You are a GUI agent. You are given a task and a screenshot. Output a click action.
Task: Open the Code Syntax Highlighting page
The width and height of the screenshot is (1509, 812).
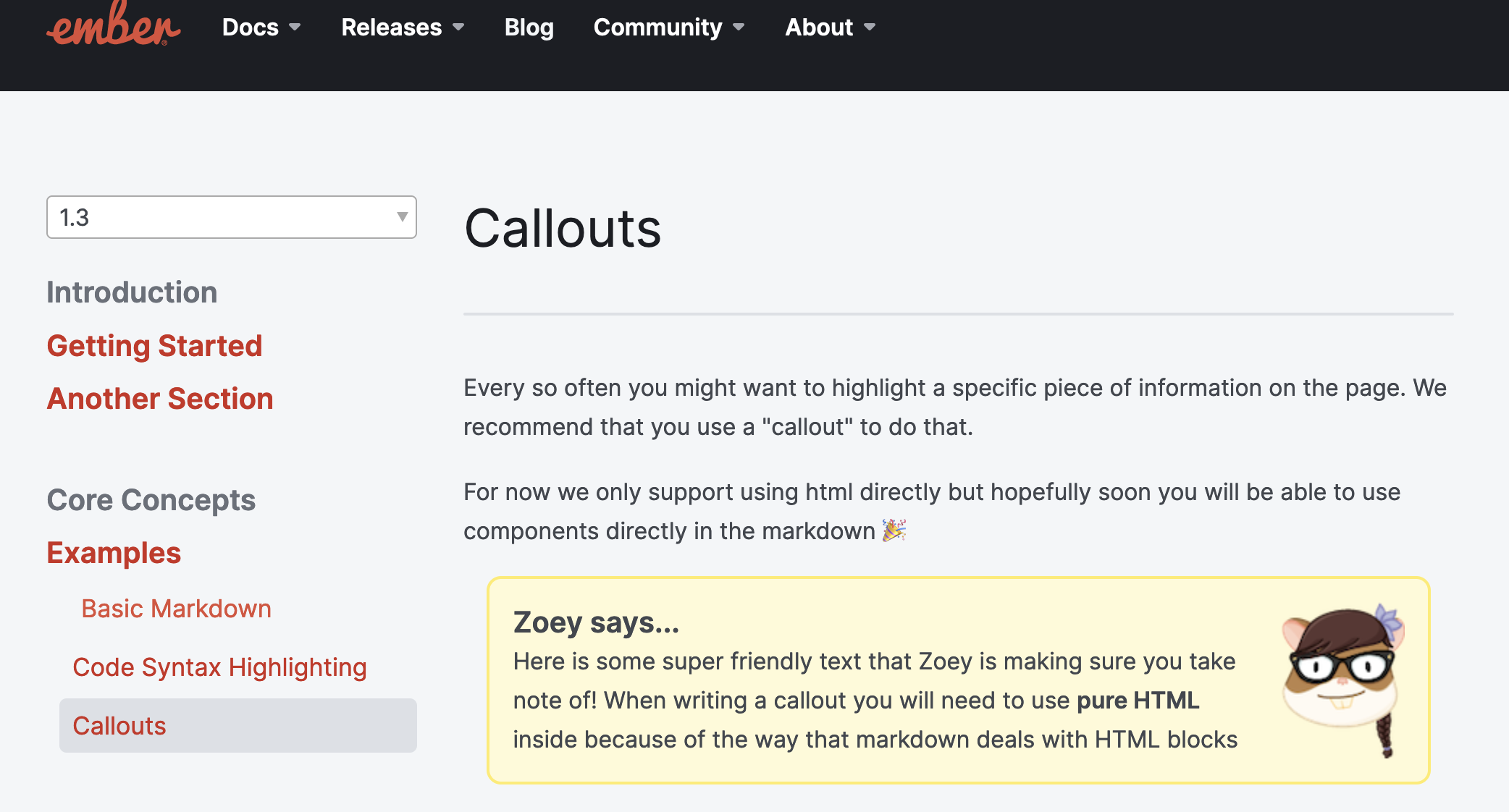click(219, 667)
